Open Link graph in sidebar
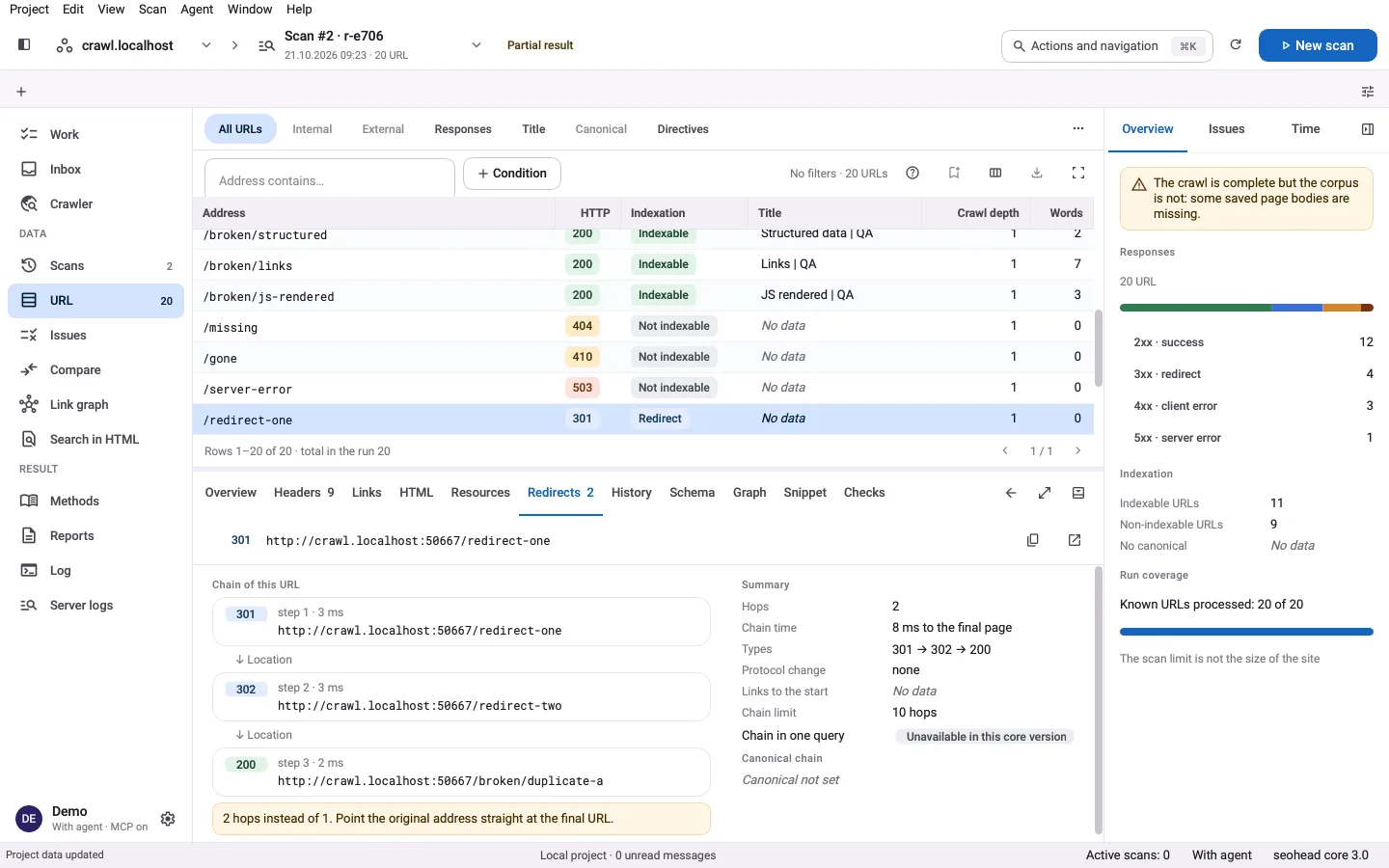Image resolution: width=1389 pixels, height=868 pixels. point(96,405)
